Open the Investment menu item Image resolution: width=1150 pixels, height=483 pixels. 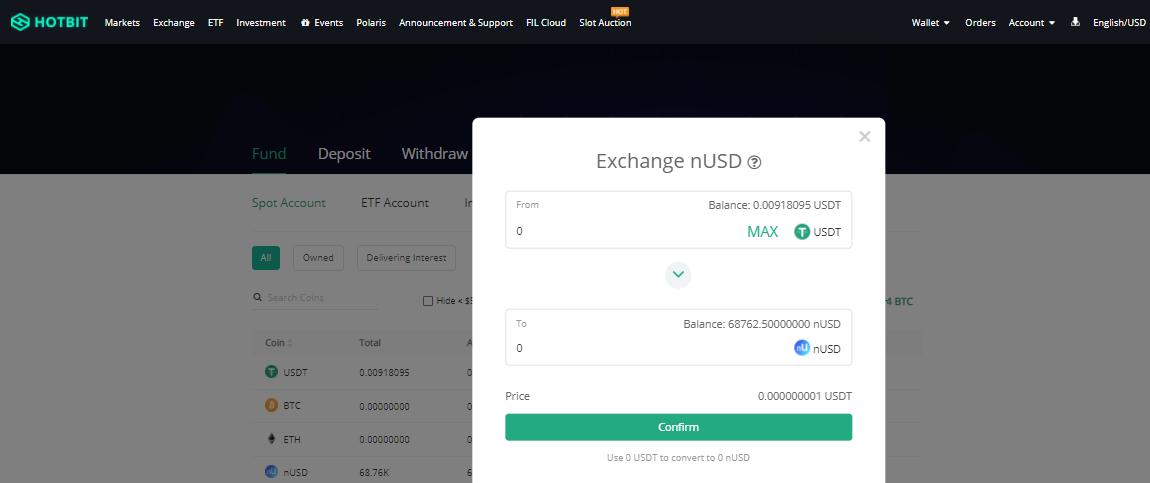261,23
